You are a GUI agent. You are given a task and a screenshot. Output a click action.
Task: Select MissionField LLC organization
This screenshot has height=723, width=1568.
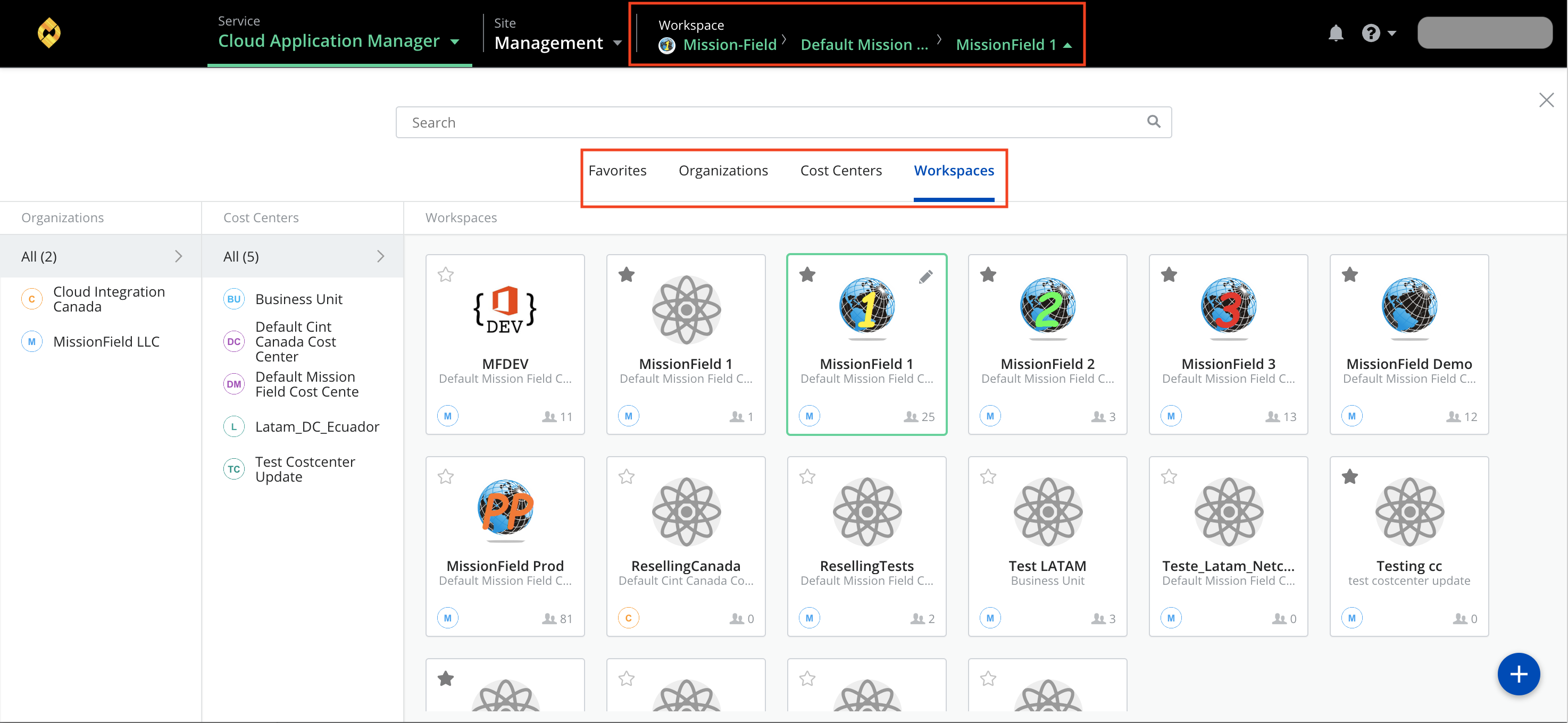[101, 341]
